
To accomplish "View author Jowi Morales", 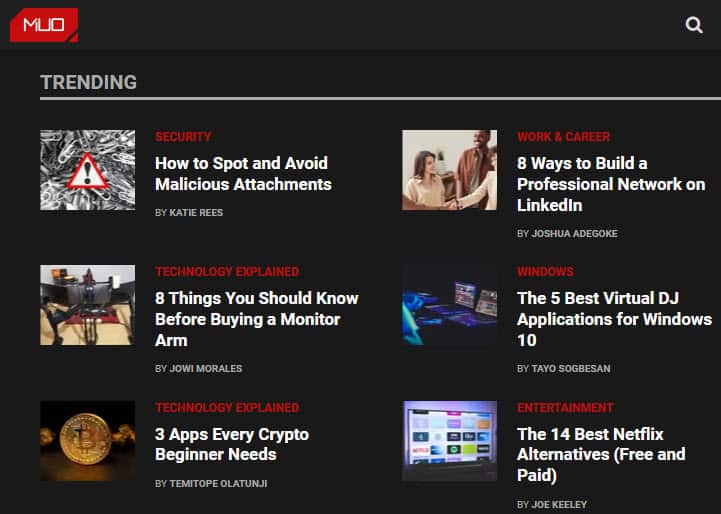I will 206,369.
